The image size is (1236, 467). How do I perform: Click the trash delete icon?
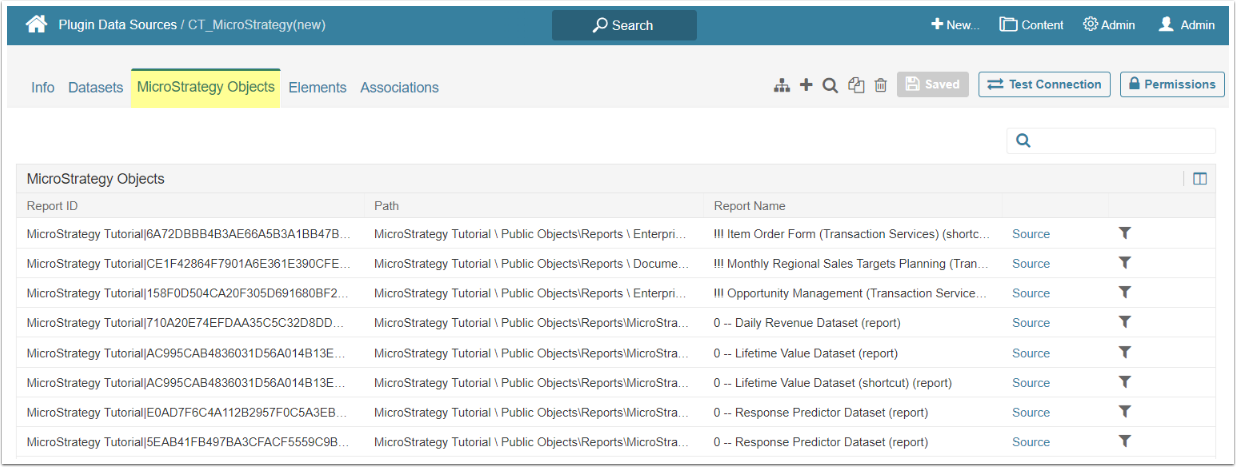click(x=880, y=86)
